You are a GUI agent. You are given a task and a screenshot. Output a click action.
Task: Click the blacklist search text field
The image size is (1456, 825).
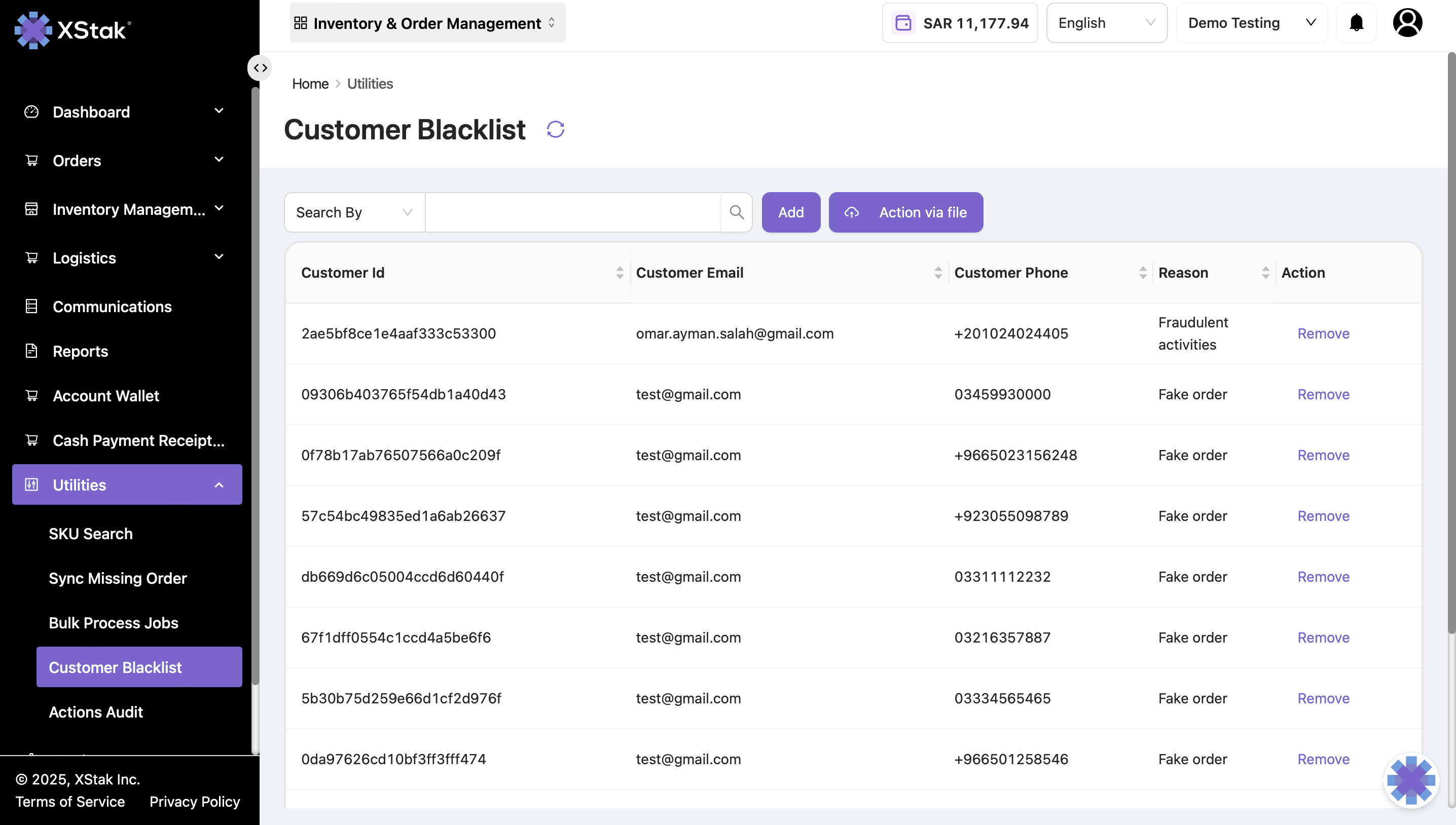(x=572, y=212)
